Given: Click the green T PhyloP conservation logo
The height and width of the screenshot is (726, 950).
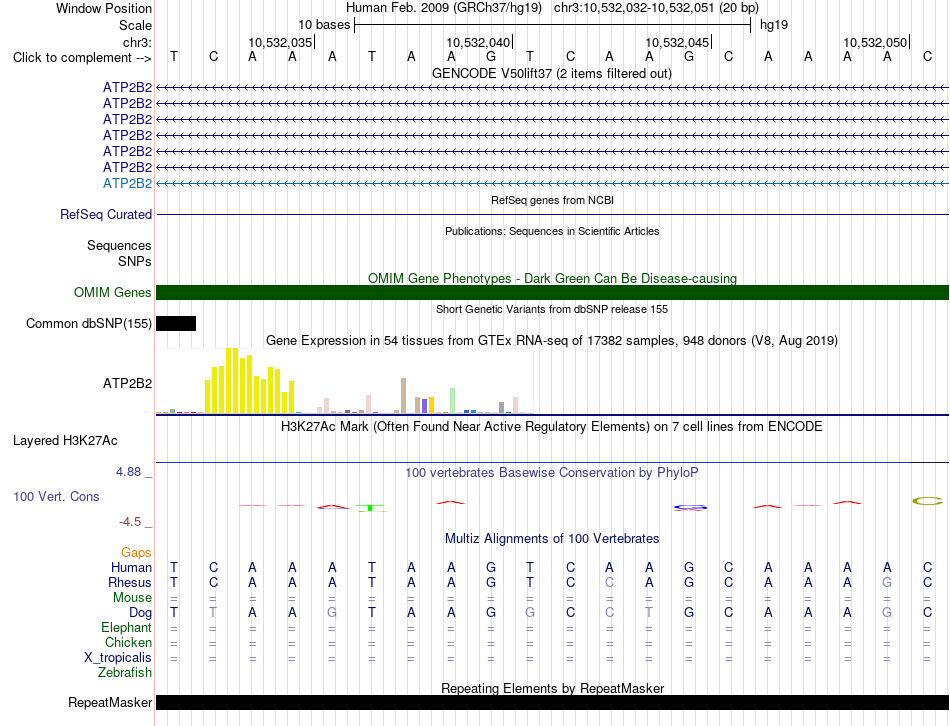Looking at the screenshot, I should point(370,508).
